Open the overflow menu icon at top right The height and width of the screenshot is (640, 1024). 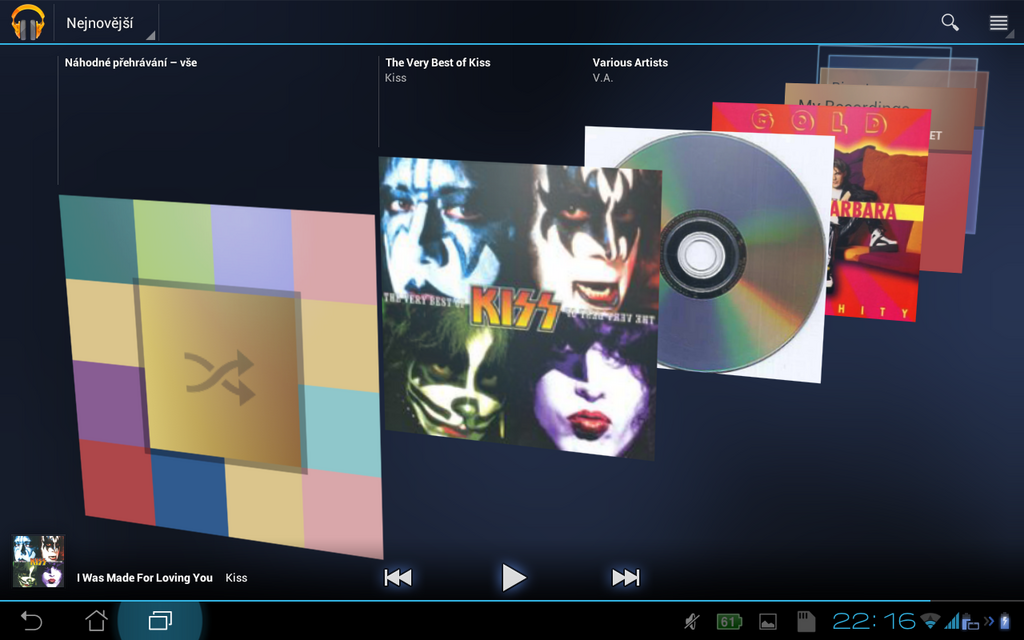coord(998,23)
